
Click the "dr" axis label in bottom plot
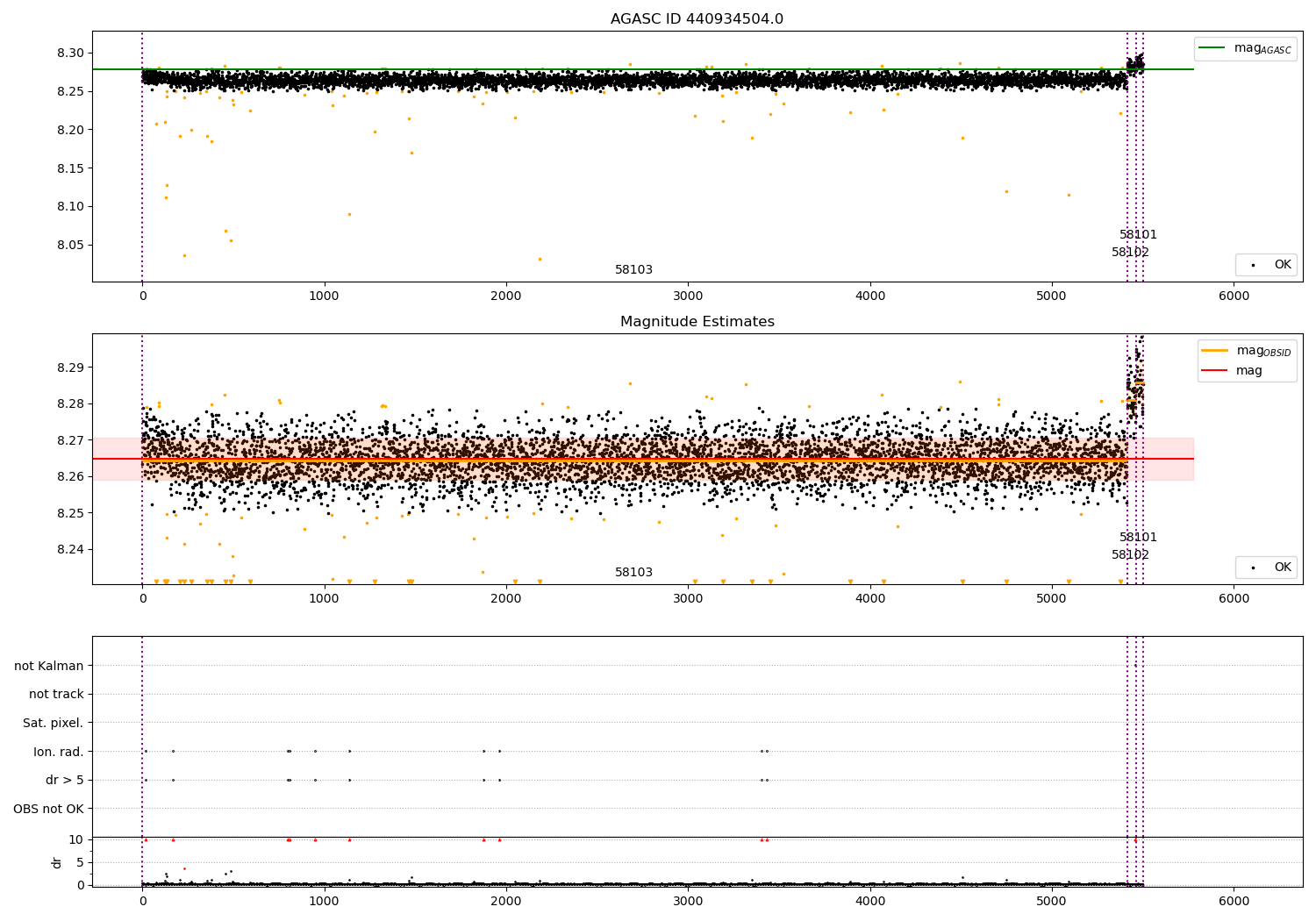pyautogui.click(x=57, y=862)
